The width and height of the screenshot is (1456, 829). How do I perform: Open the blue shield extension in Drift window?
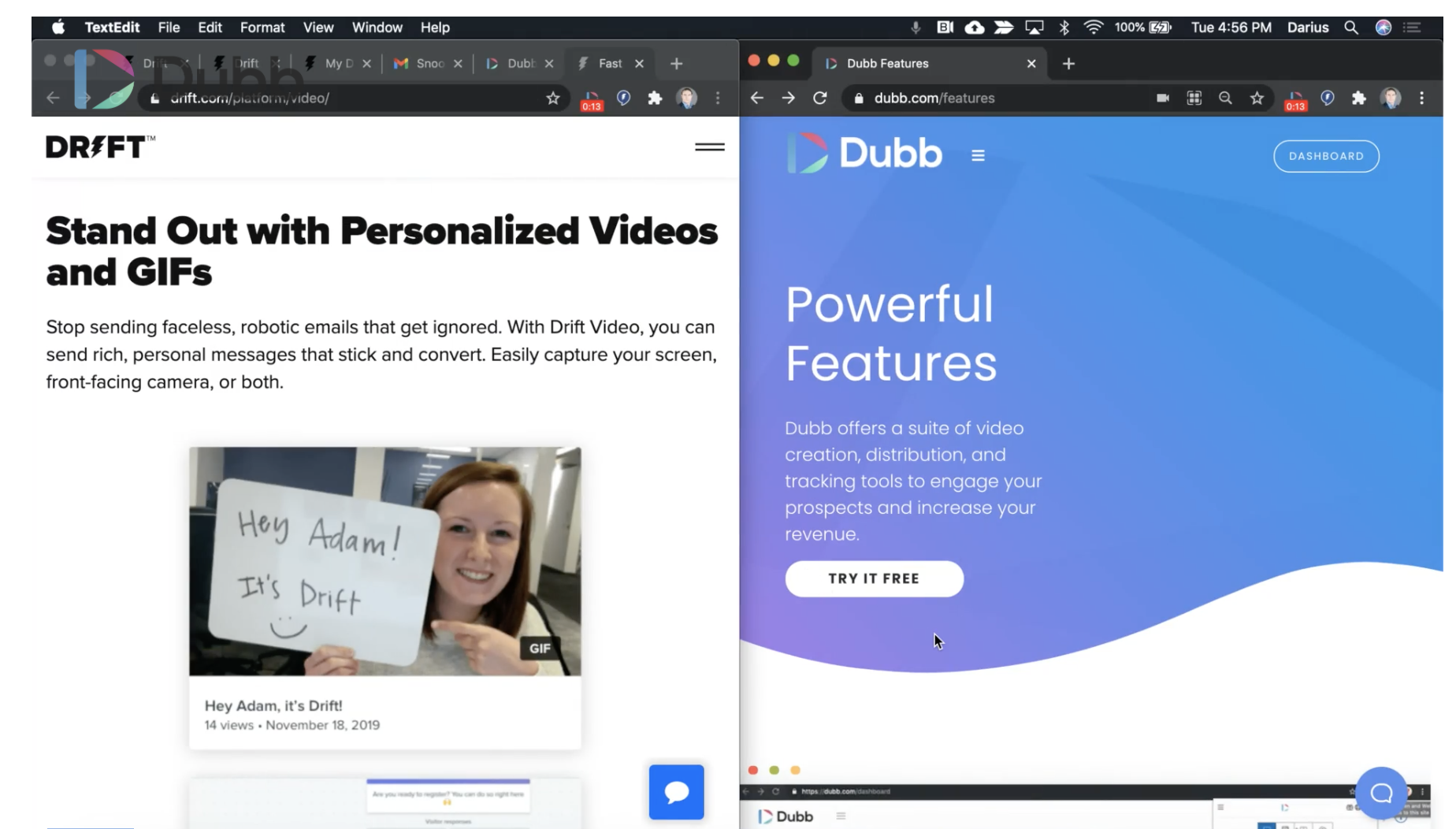[623, 98]
